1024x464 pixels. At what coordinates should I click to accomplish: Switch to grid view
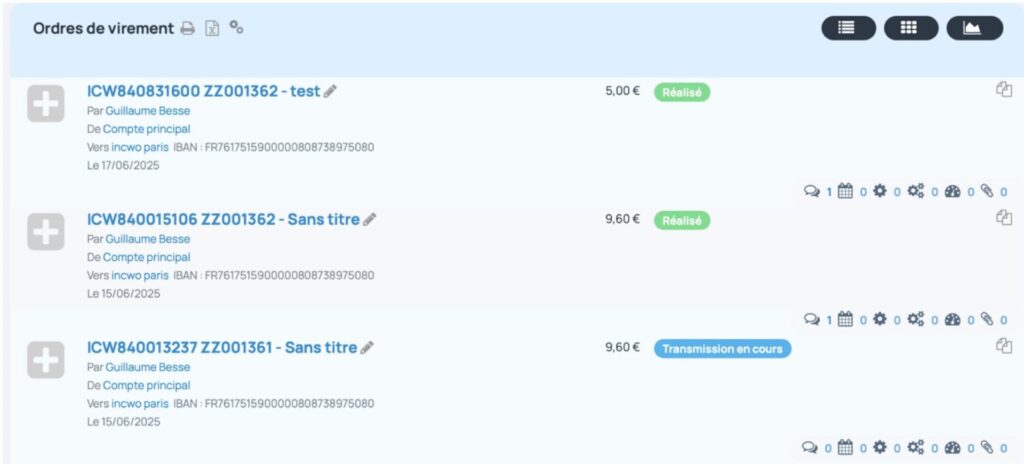(x=910, y=28)
